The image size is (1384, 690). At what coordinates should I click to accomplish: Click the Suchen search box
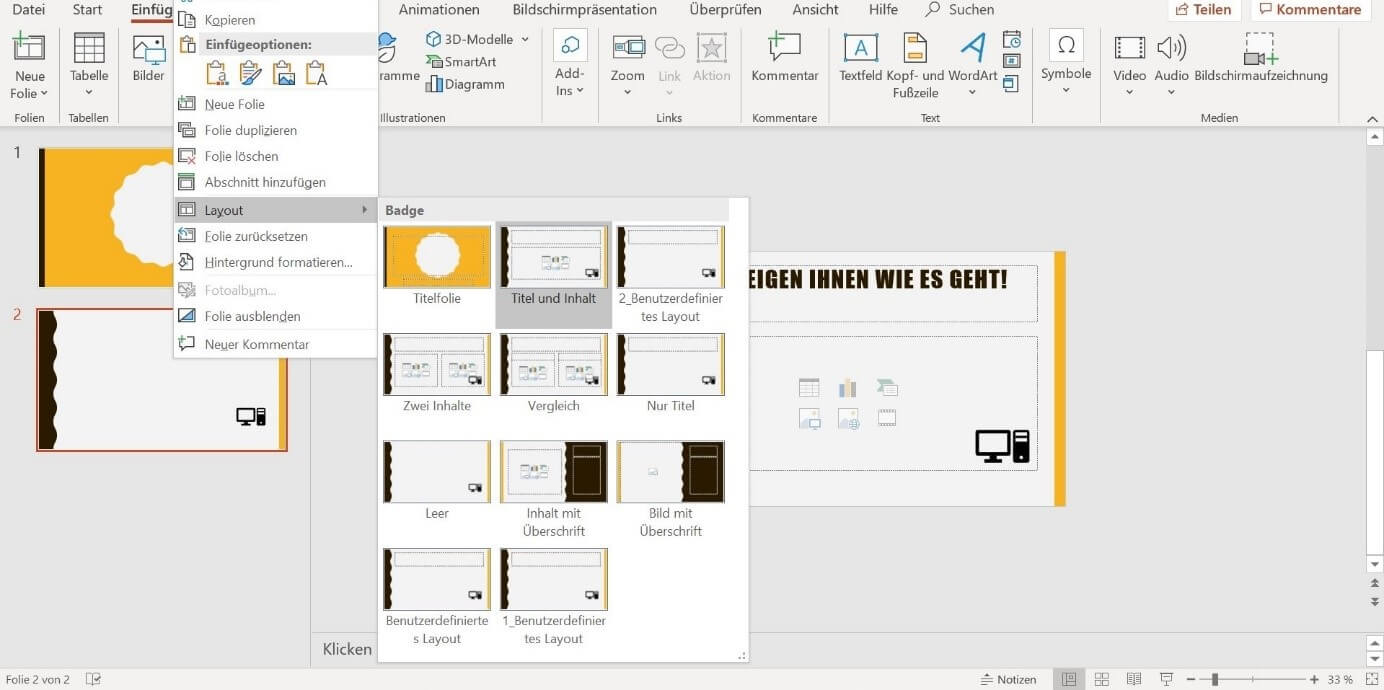tap(960, 9)
